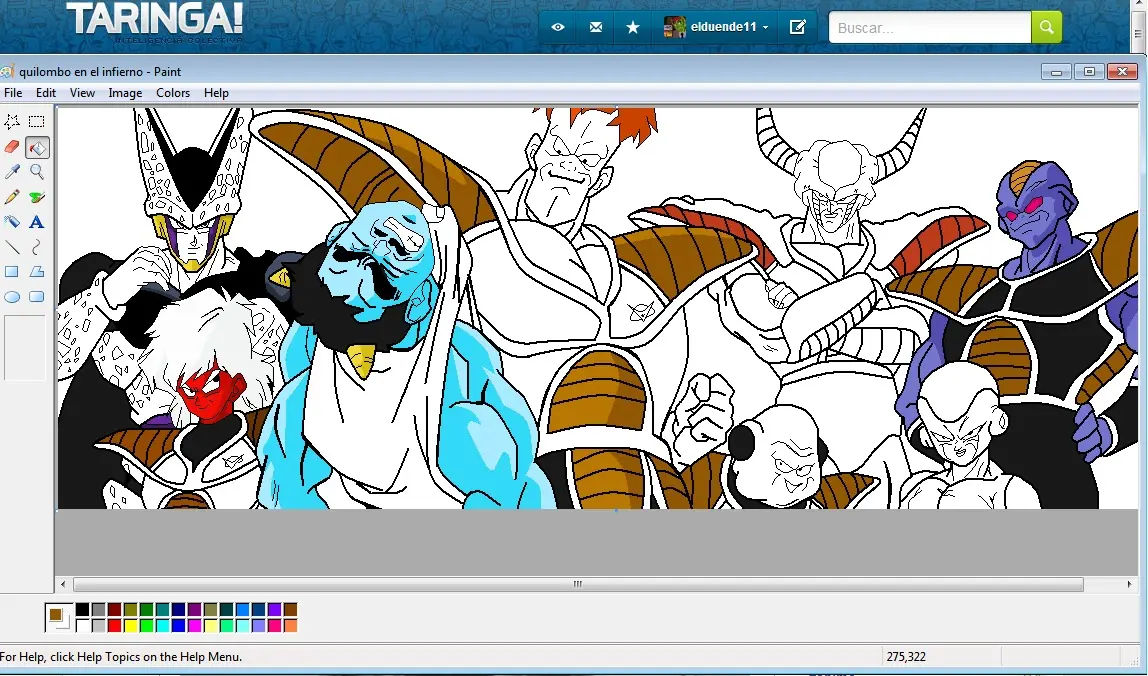The height and width of the screenshot is (676, 1148).
Task: Click the green search magnifier button
Action: [x=1046, y=27]
